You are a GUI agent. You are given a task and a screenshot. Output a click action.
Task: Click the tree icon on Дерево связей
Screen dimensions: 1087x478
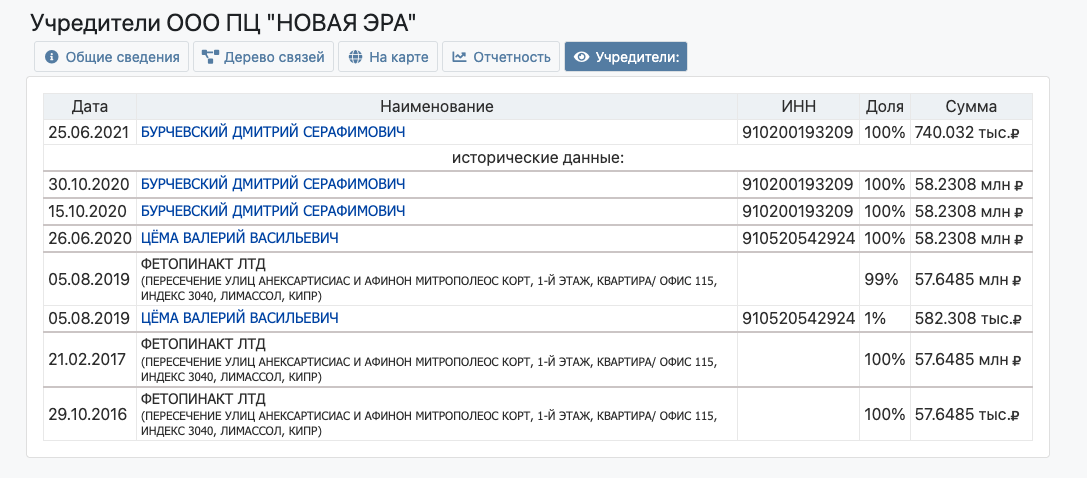coord(210,57)
